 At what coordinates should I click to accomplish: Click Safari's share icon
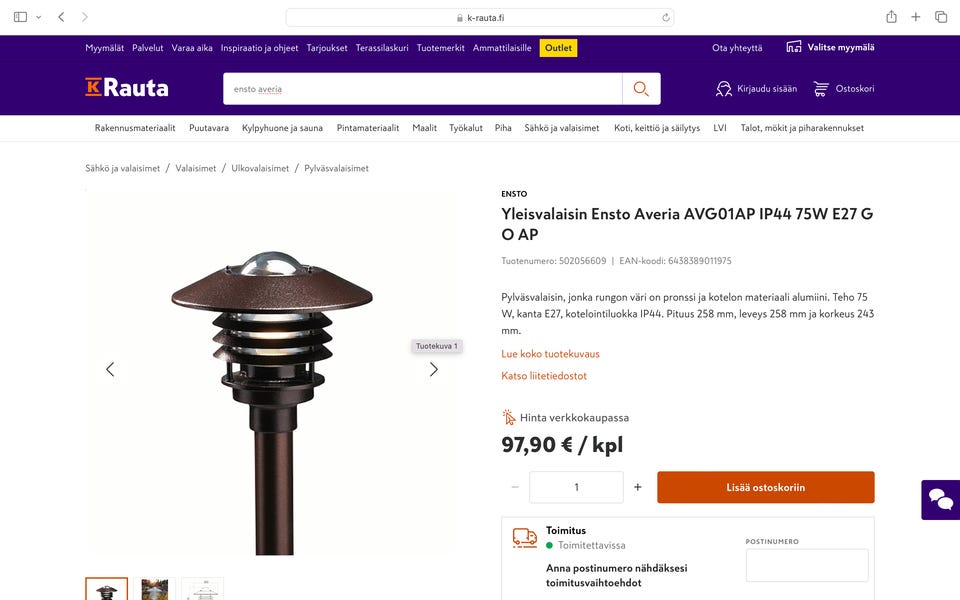pos(891,17)
